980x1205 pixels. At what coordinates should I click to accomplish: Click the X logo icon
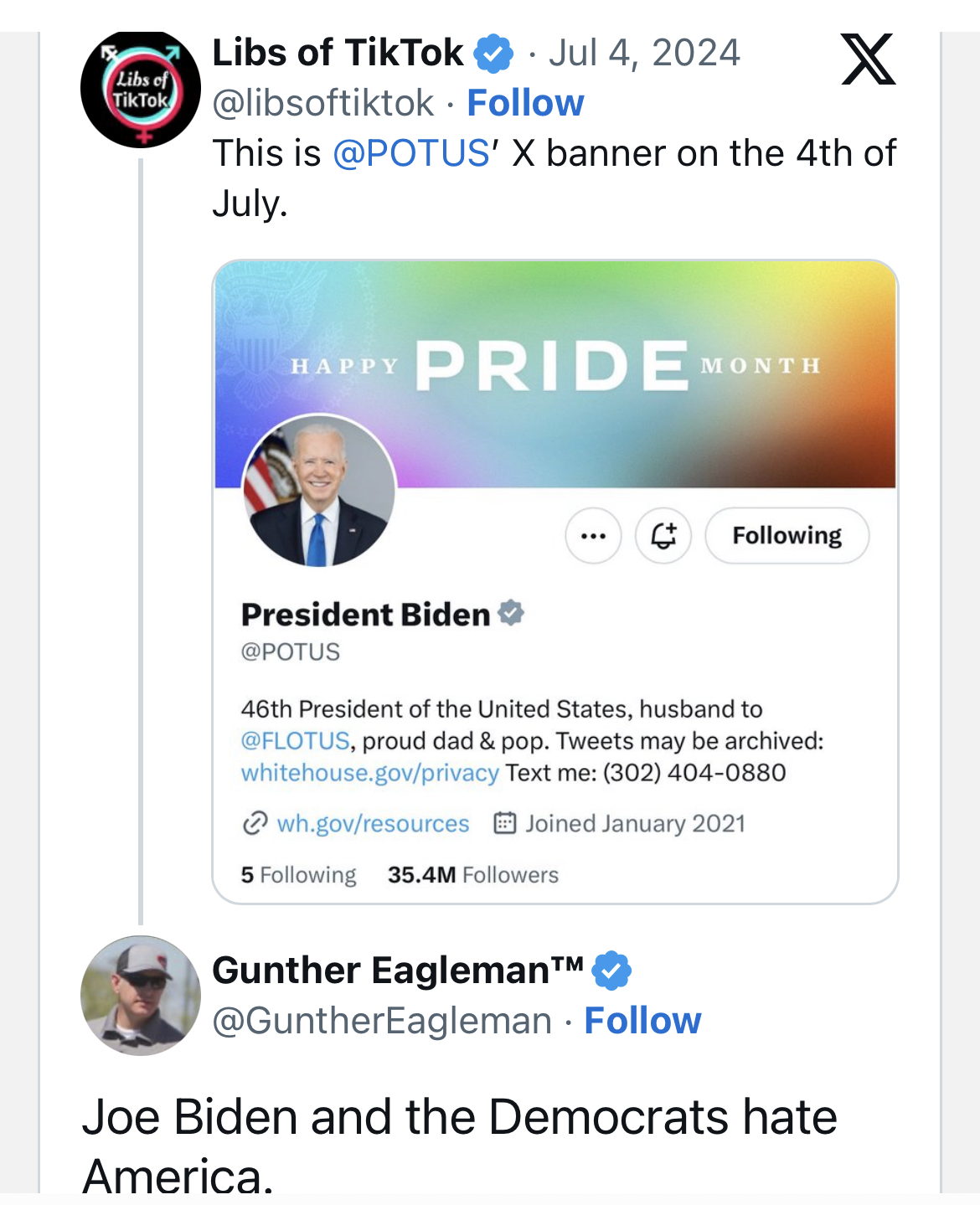click(x=868, y=59)
